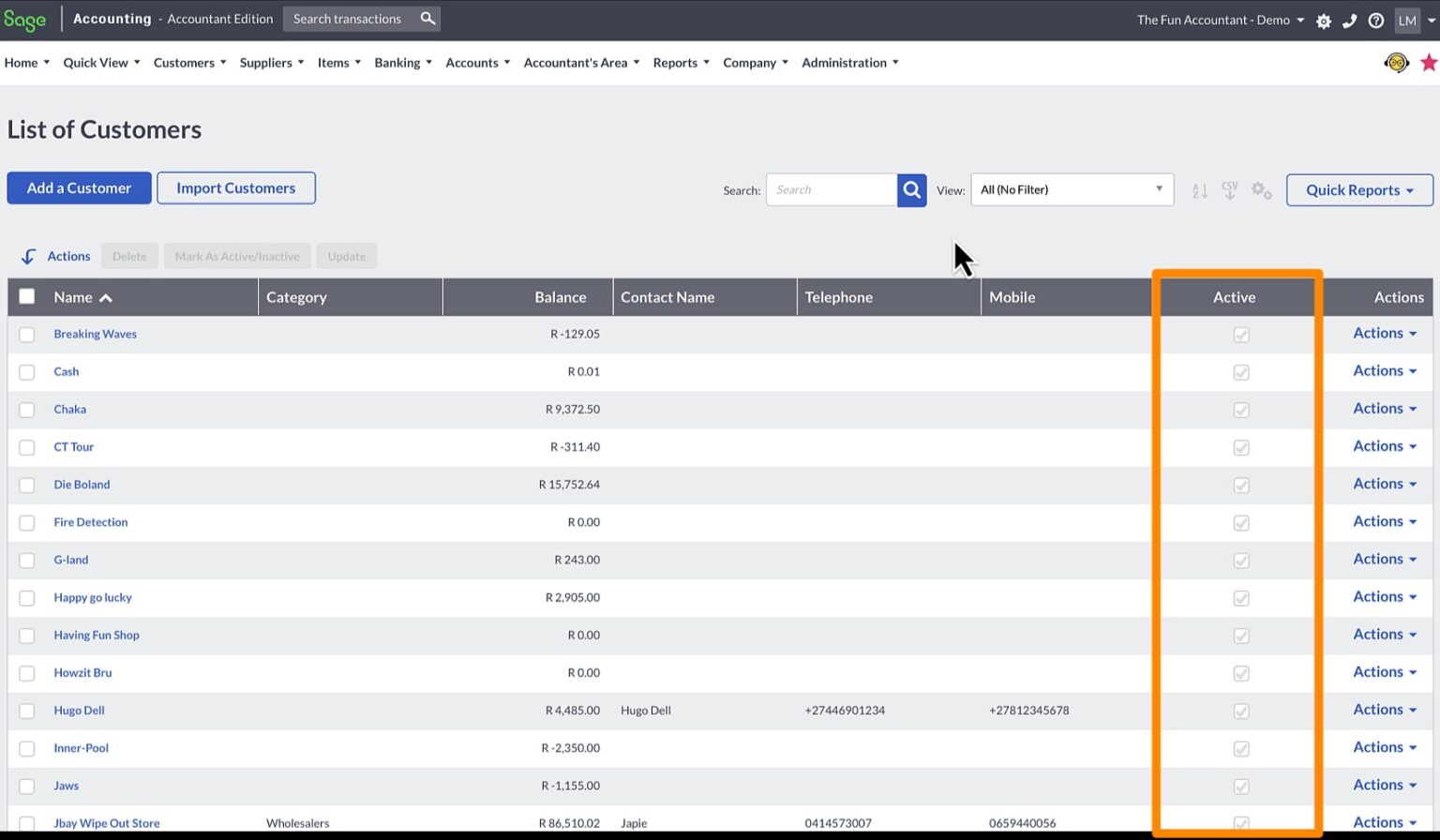This screenshot has height=840, width=1440.
Task: Open help with the question mark icon
Action: coord(1375,20)
